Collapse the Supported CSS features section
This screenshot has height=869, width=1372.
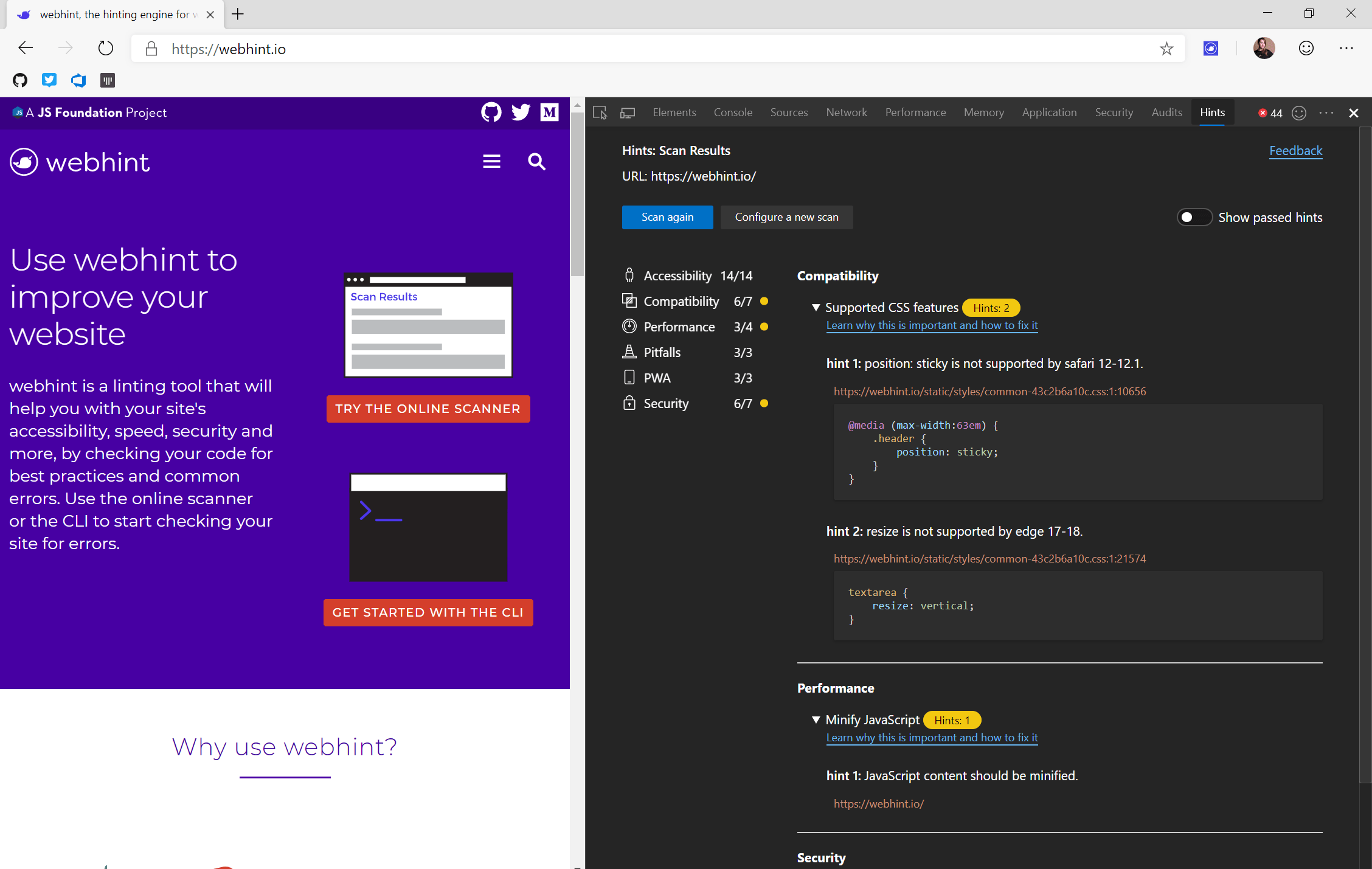816,308
